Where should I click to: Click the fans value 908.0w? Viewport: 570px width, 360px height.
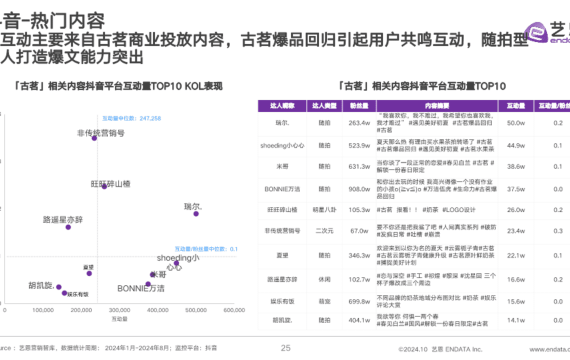(359, 189)
